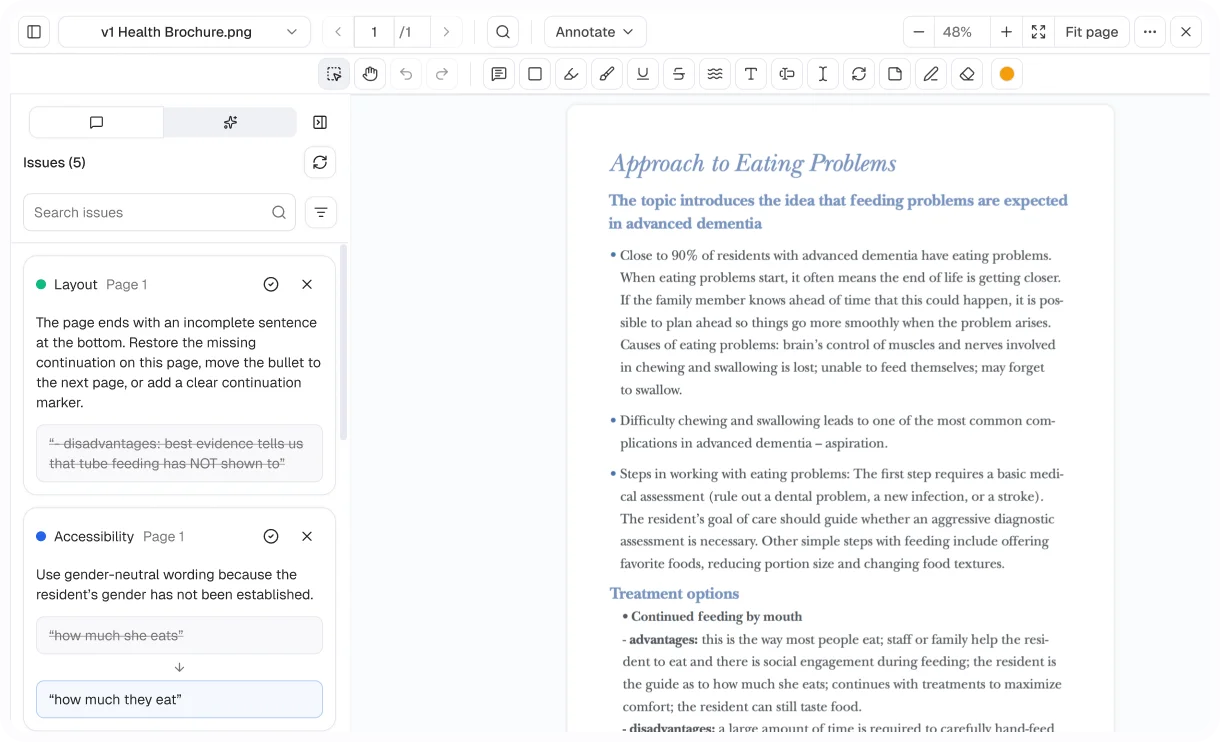Click the undo arrow
The width and height of the screenshot is (1220, 742).
point(406,74)
